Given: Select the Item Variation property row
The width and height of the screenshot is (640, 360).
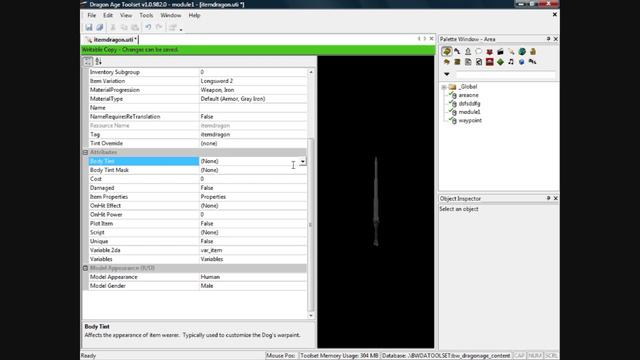Looking at the screenshot, I should (x=198, y=81).
